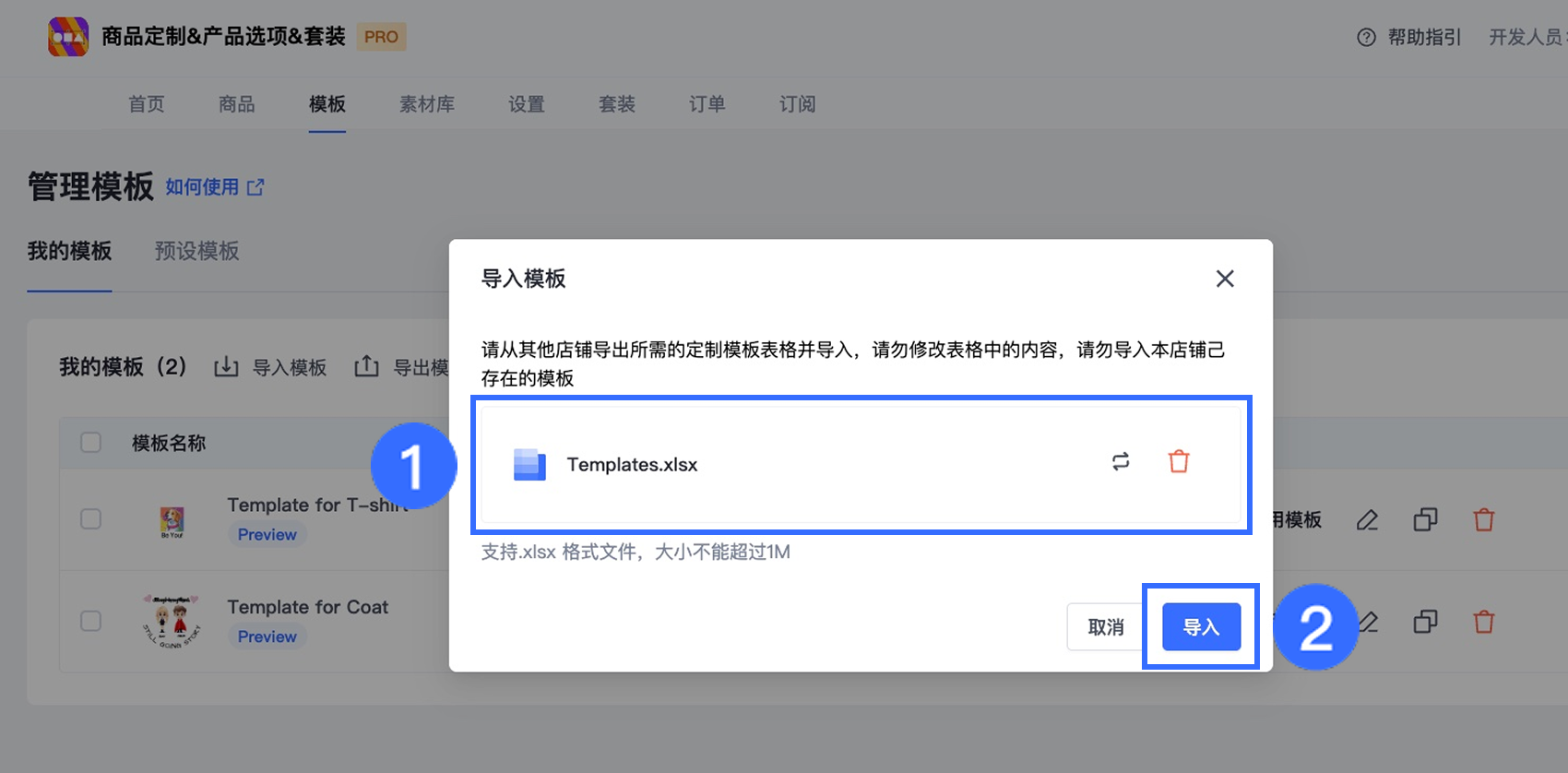Delete the Template for Coat row
The height and width of the screenshot is (773, 1568).
(x=1484, y=622)
